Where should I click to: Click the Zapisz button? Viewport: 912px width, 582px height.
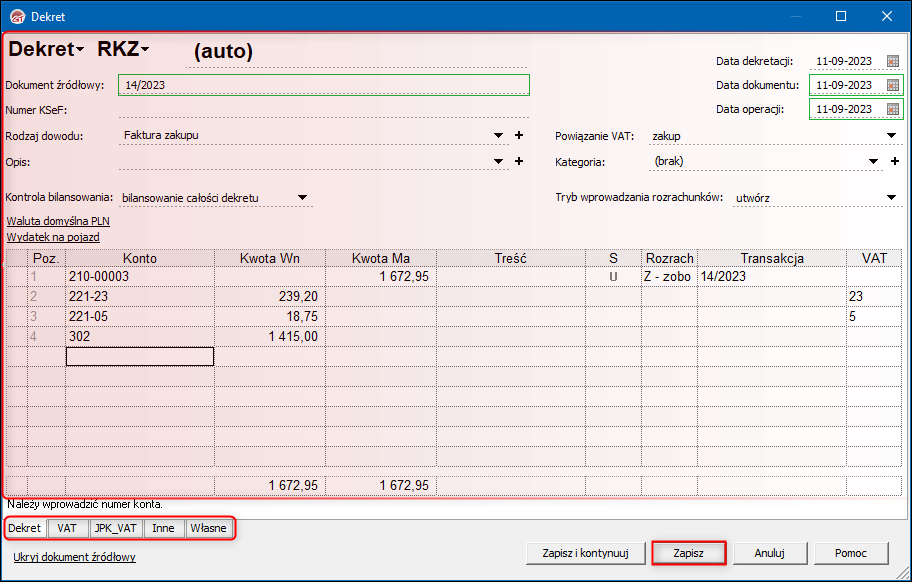point(688,552)
